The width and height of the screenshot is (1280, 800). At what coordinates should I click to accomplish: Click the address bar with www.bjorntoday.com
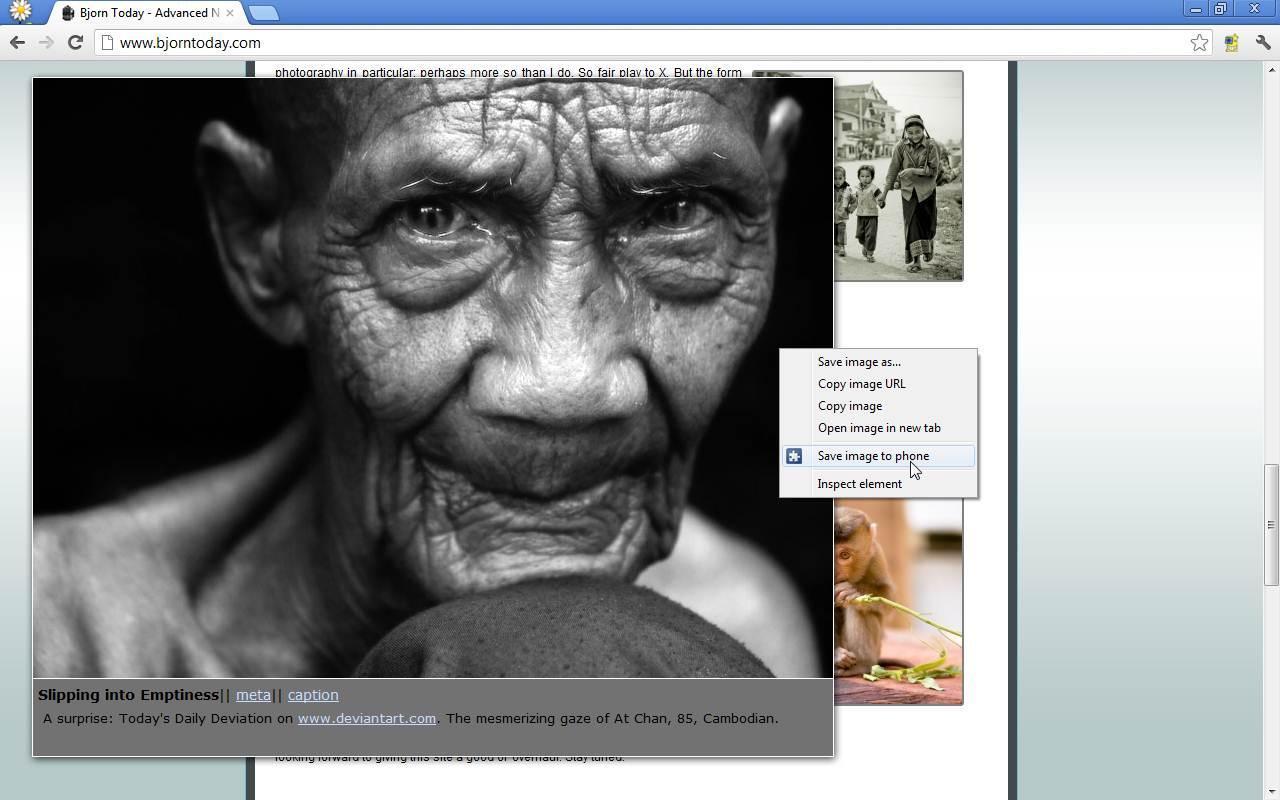(640, 42)
